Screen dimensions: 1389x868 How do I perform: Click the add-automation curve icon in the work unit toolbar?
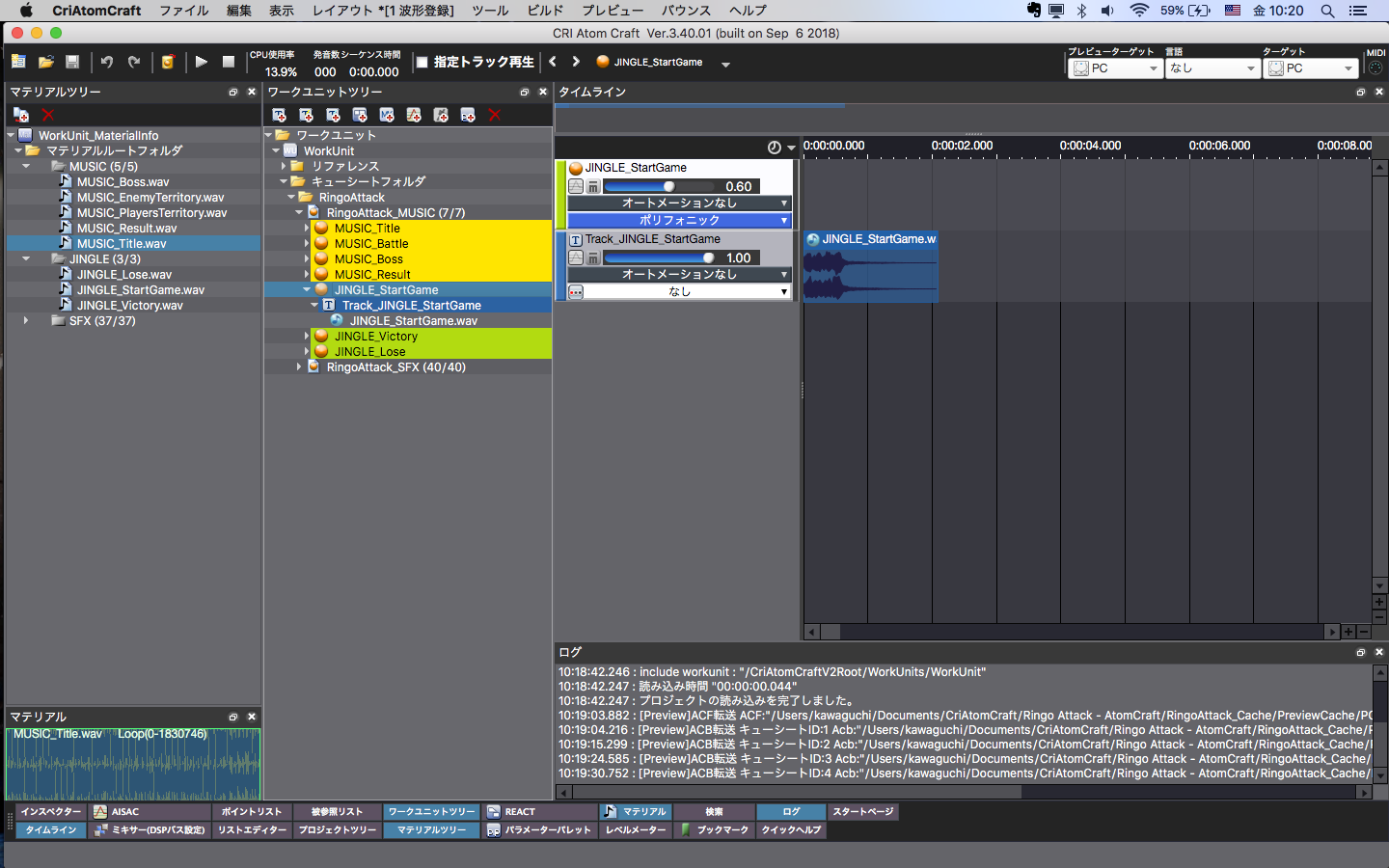[414, 115]
